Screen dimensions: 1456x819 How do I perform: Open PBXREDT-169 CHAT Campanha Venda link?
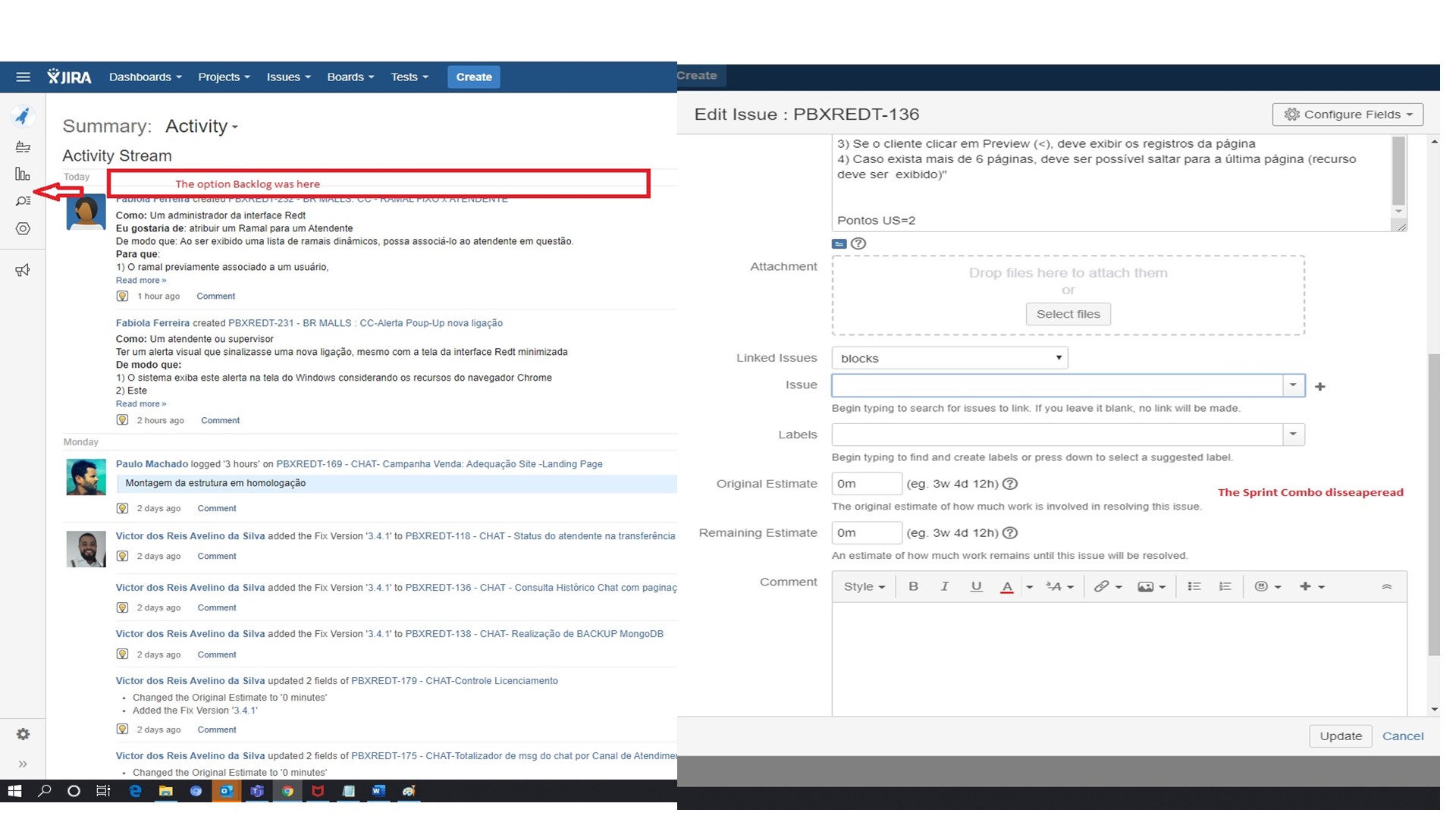point(439,464)
